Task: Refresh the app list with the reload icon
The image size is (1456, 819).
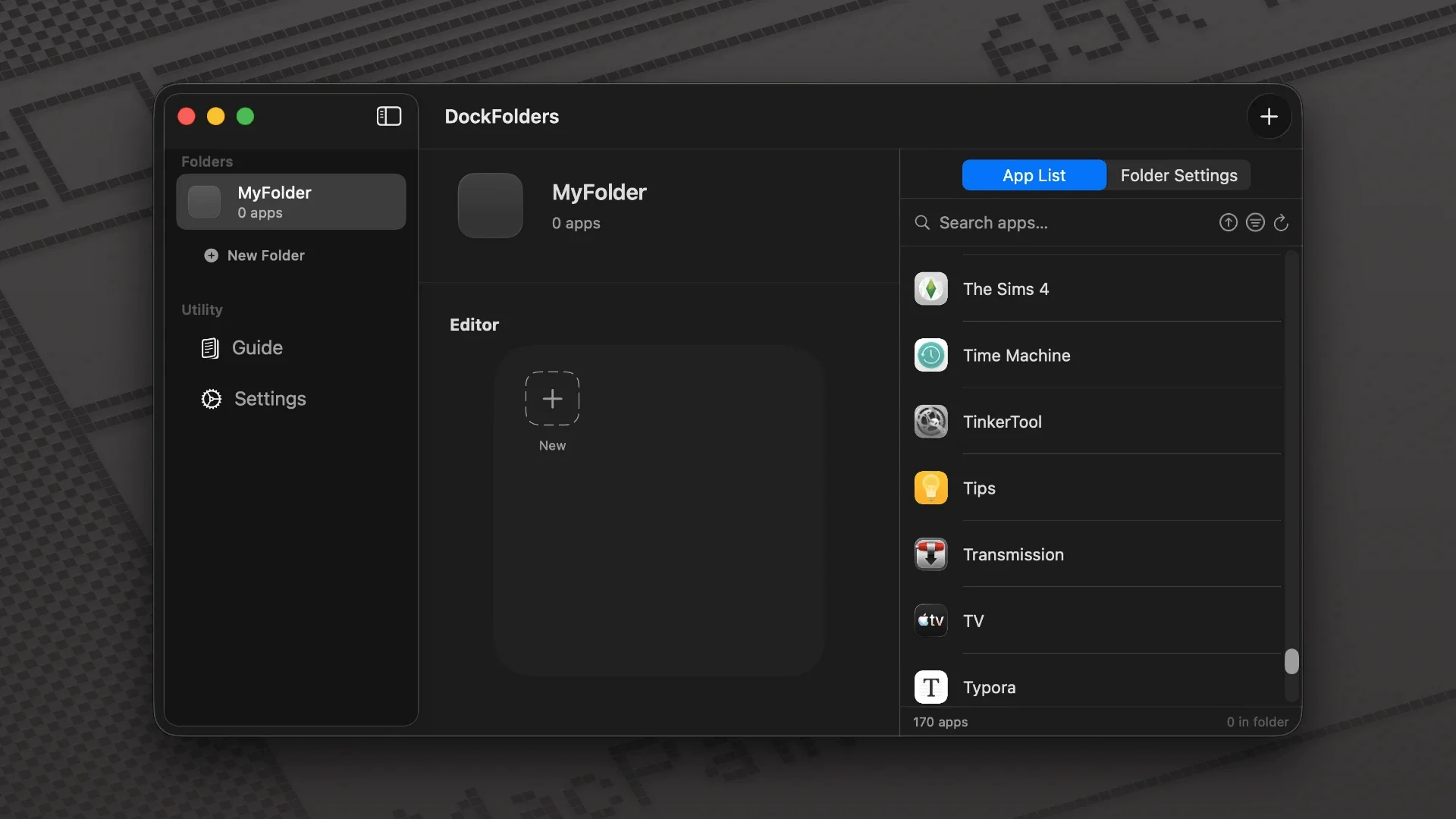Action: pyautogui.click(x=1281, y=222)
